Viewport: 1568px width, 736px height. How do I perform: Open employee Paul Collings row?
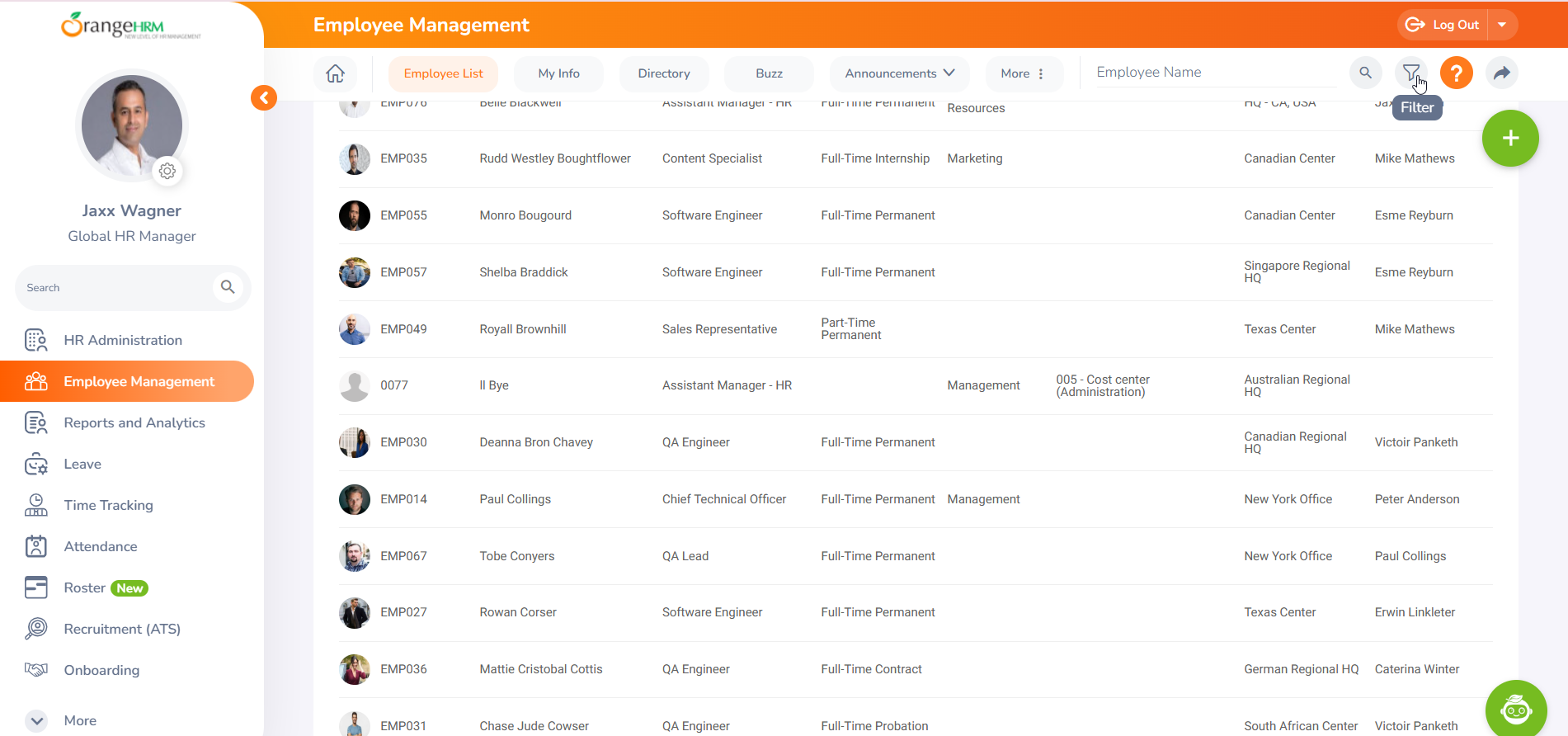point(515,499)
